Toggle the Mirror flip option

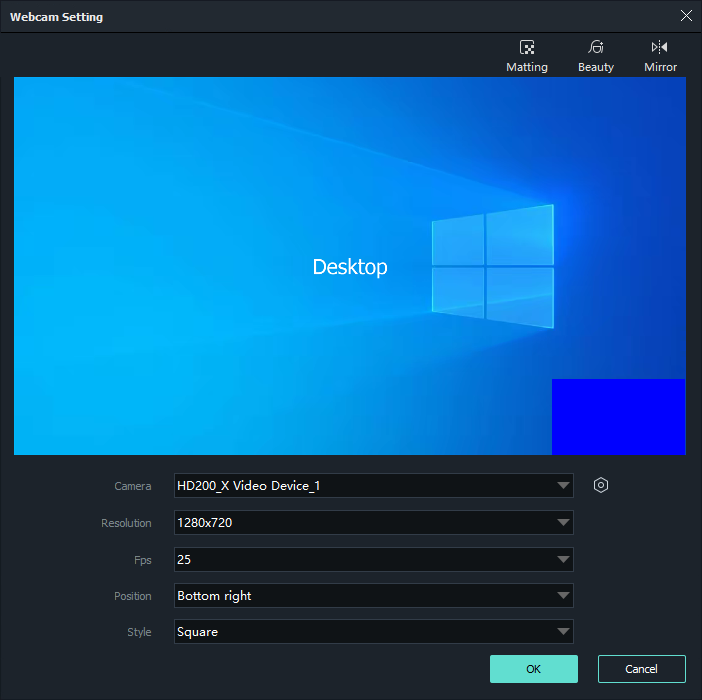pos(660,56)
